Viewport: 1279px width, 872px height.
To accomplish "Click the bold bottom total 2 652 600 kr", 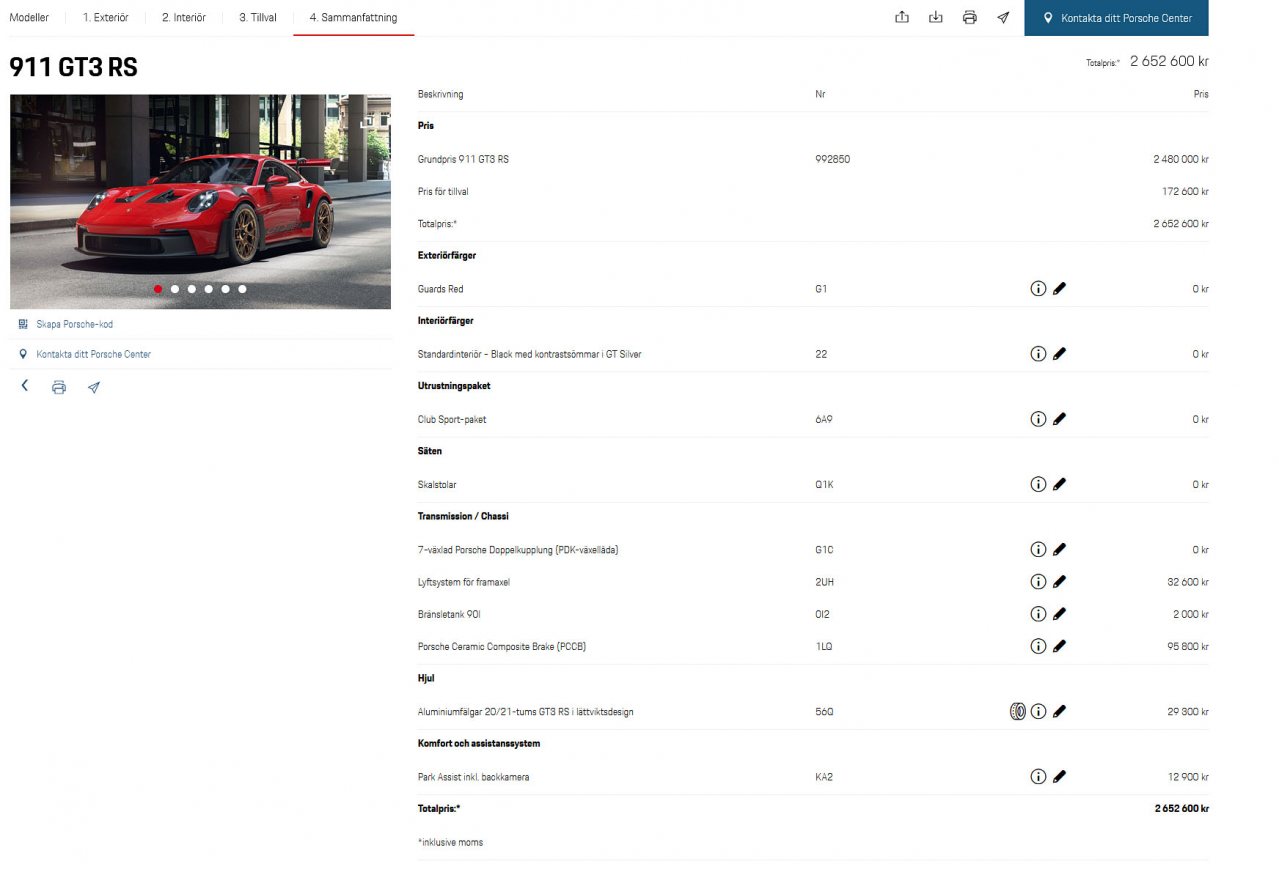I will click(x=1181, y=808).
